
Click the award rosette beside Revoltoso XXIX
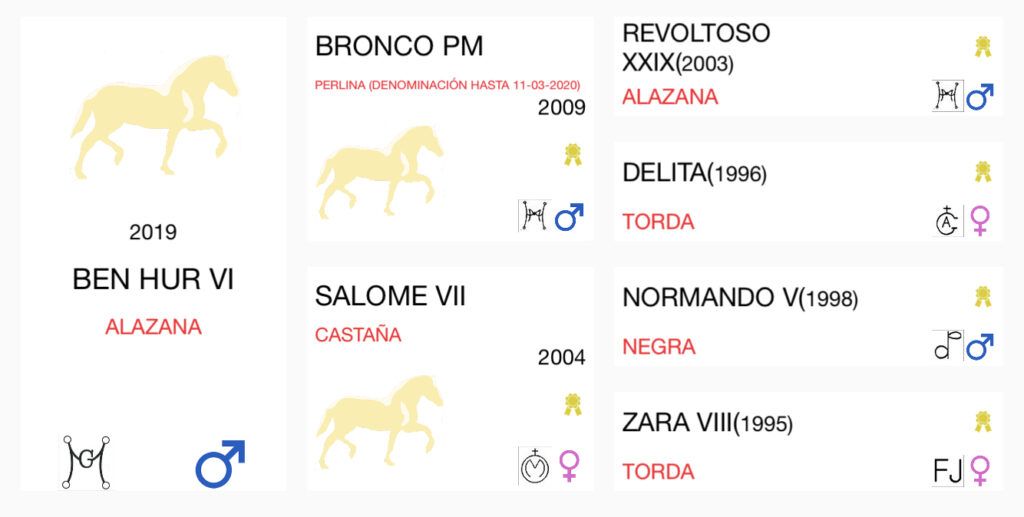983,47
